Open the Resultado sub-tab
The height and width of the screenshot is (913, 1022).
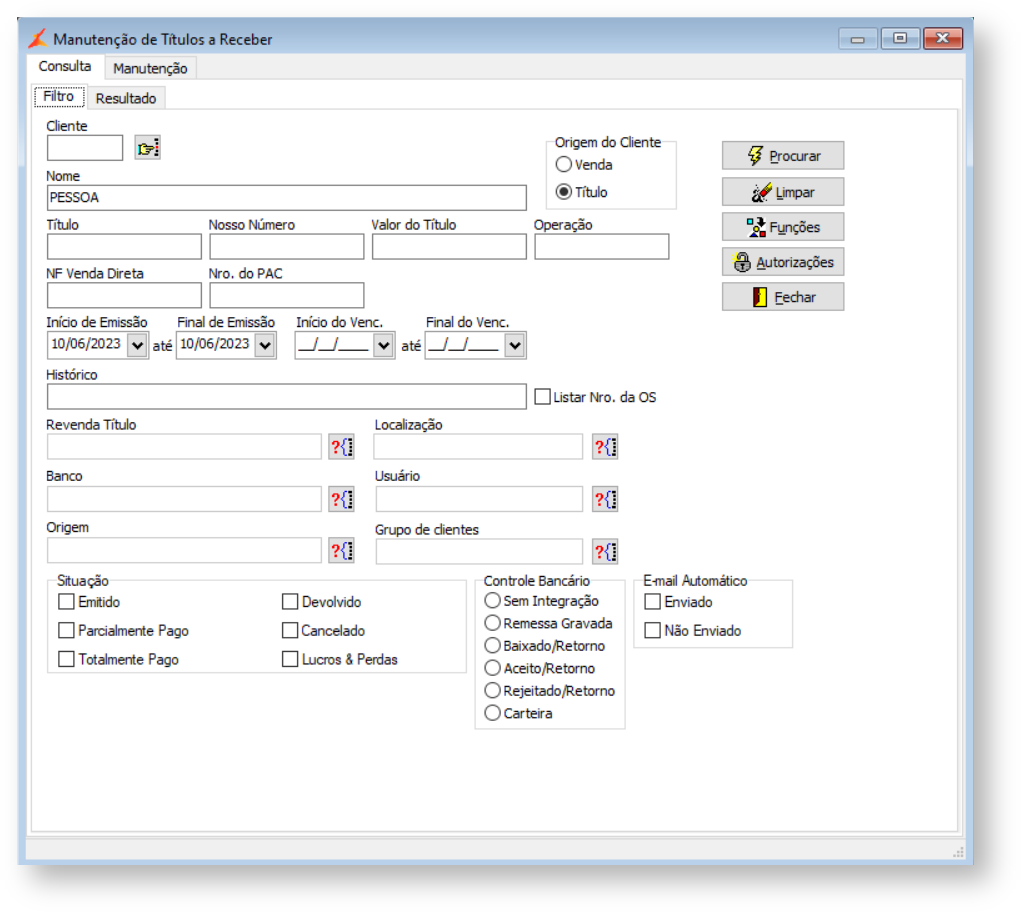point(126,98)
